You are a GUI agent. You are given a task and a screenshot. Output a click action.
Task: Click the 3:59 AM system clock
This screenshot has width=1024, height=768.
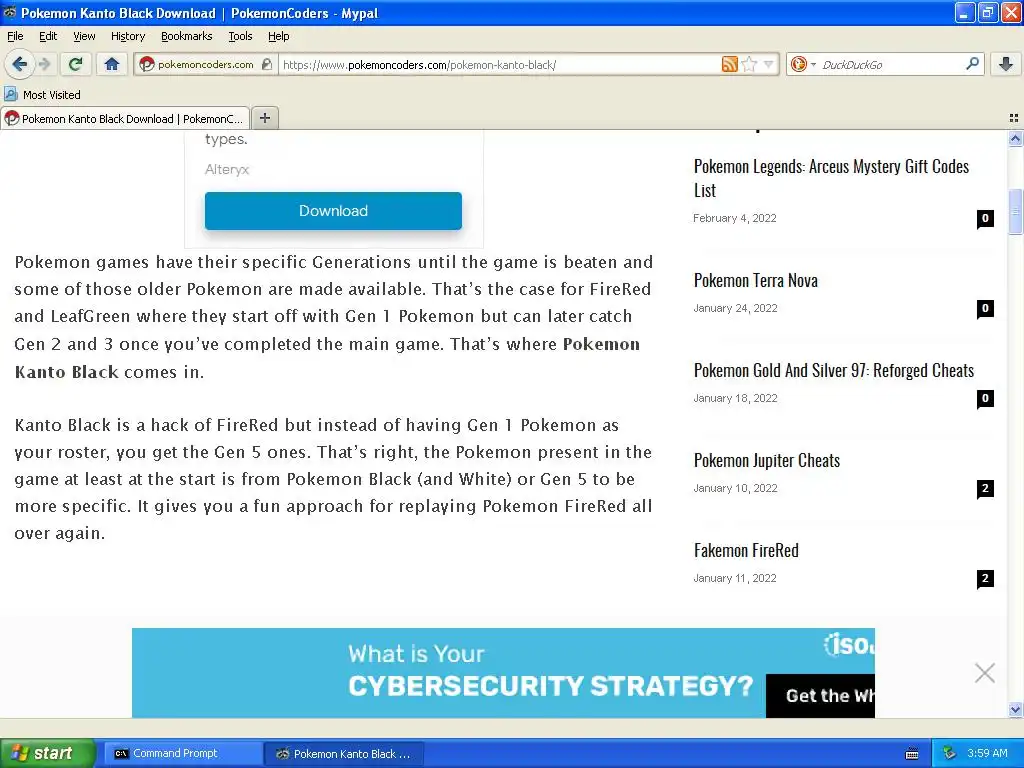(987, 754)
